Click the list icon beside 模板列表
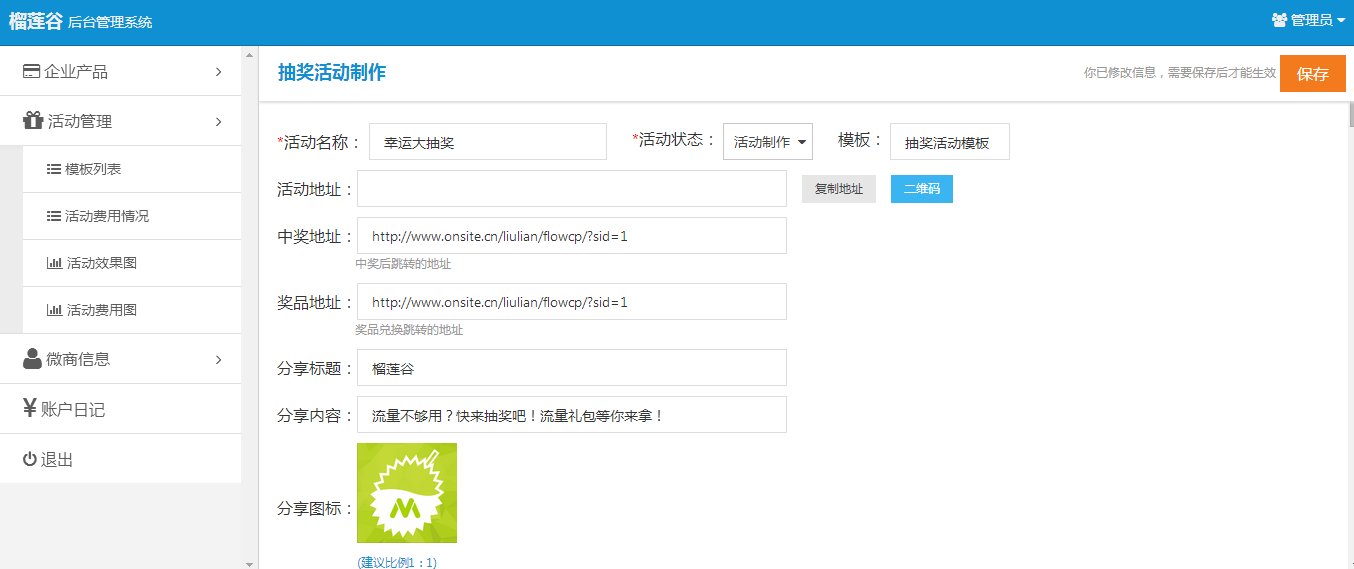This screenshot has height=569, width=1354. 54,170
